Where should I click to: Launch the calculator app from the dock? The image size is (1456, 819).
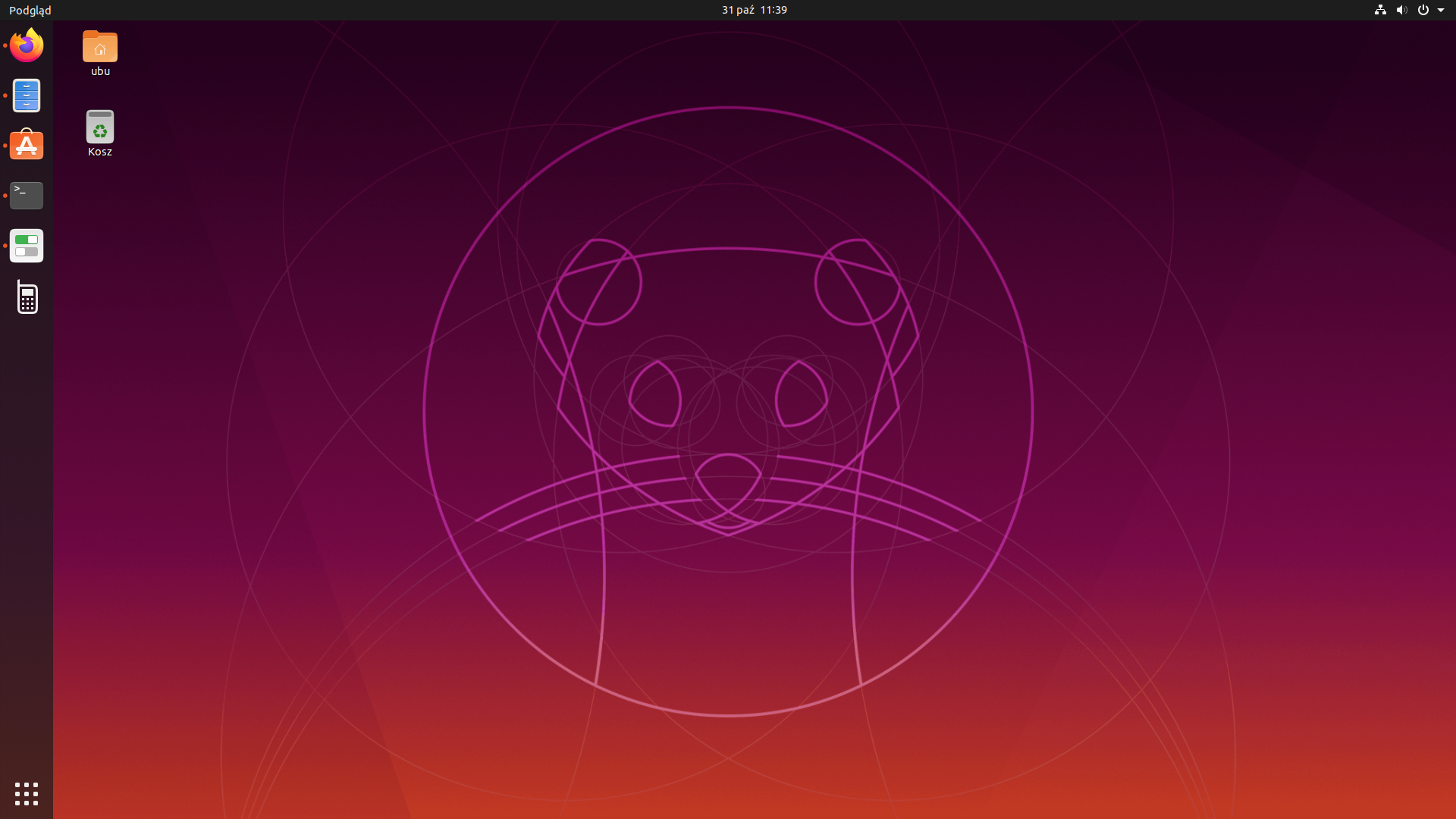coord(27,297)
